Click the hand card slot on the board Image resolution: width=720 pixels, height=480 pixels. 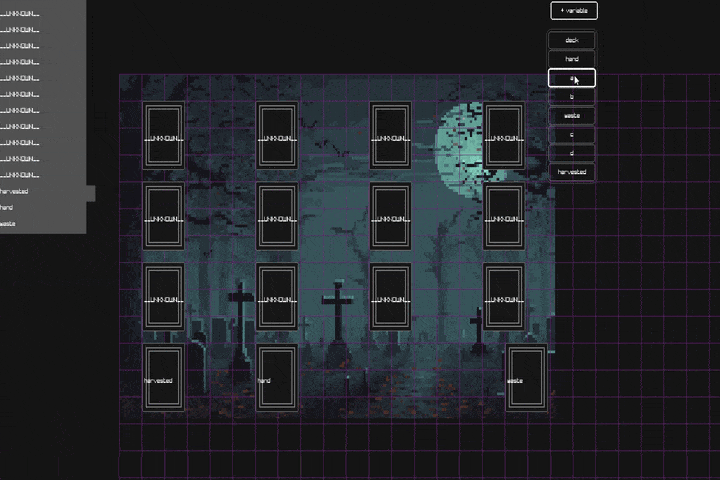277,378
